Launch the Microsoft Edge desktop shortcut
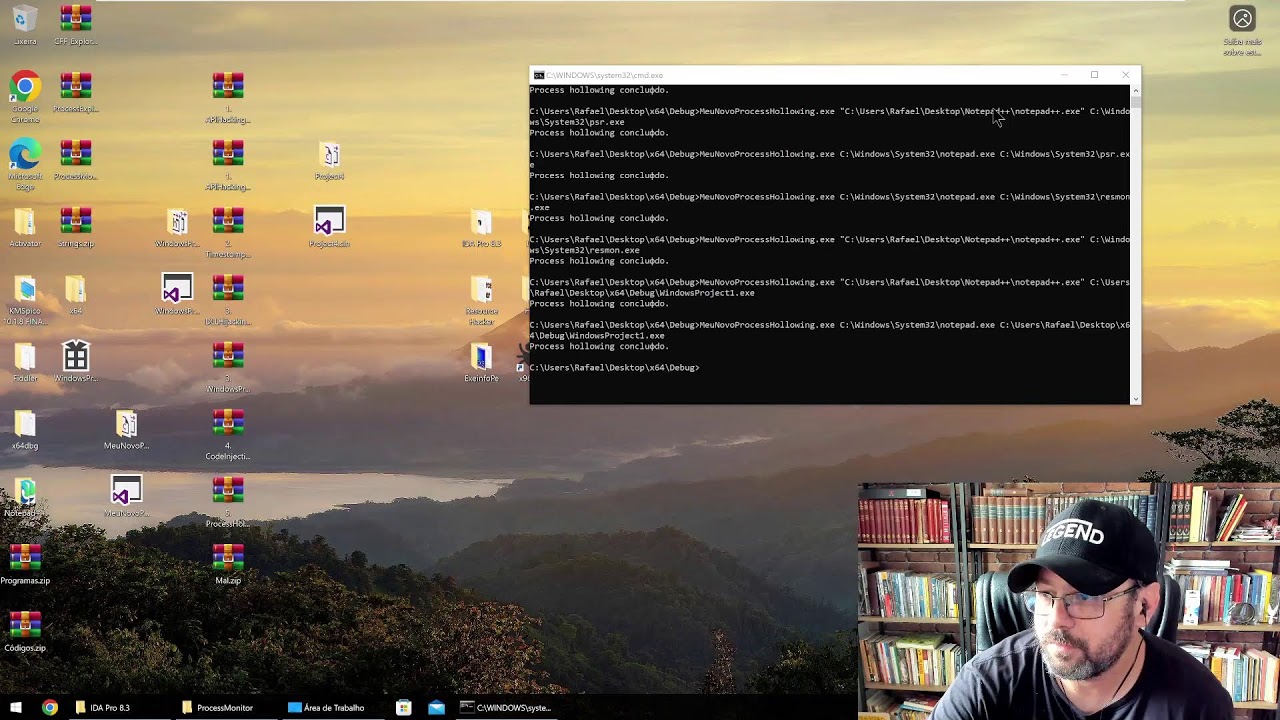The width and height of the screenshot is (1280, 720). click(x=25, y=155)
